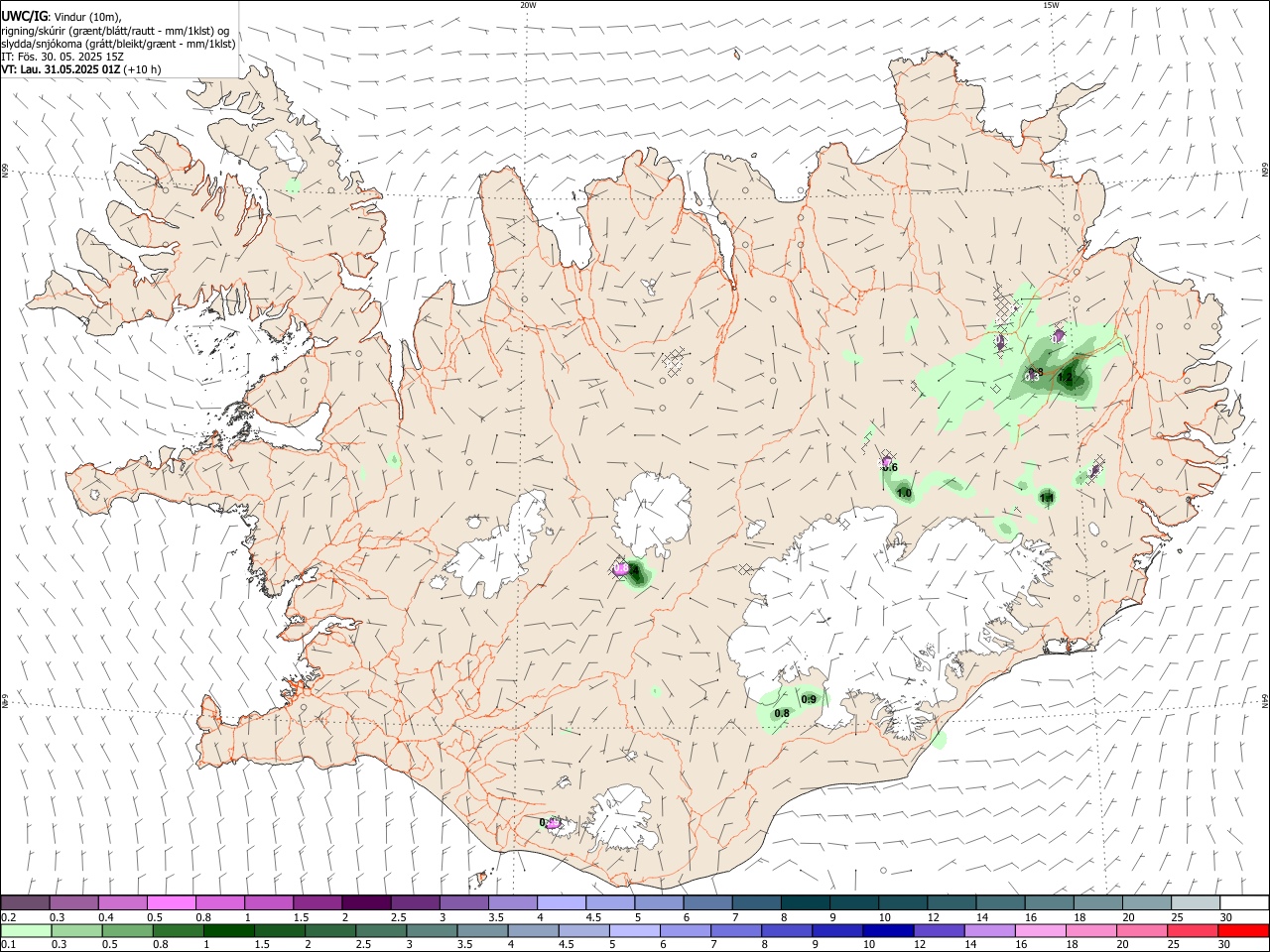
Task: Select the green 0.8 rain scale swatch
Action: 178,930
